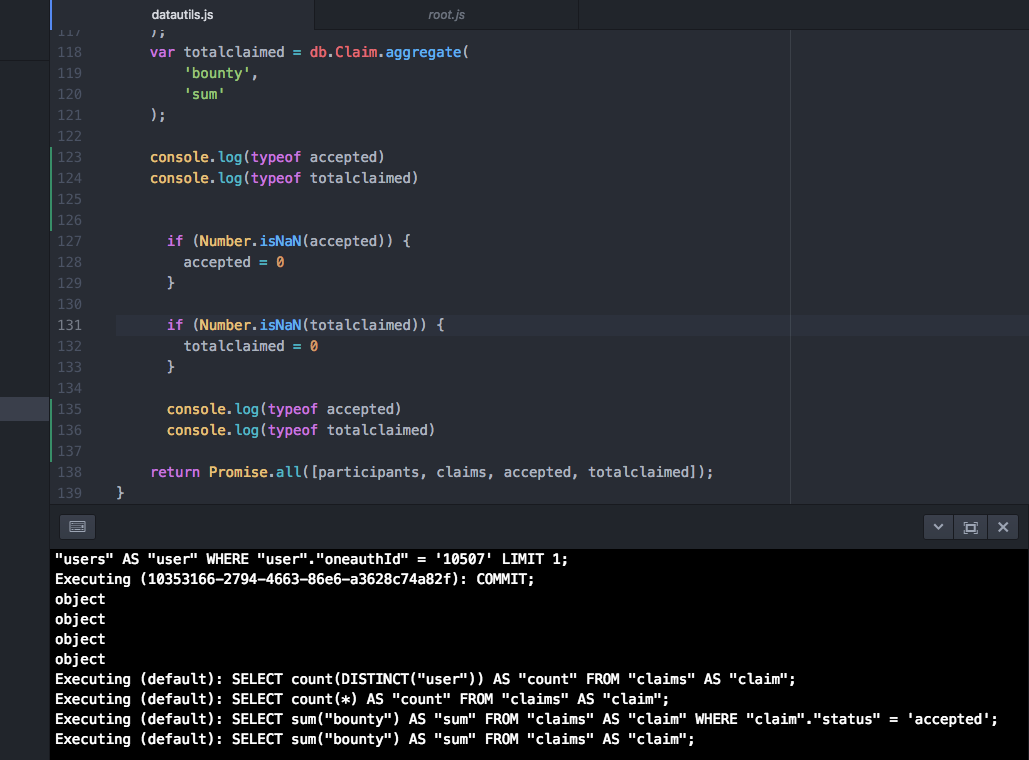Close the terminal panel with the X icon

1003,527
